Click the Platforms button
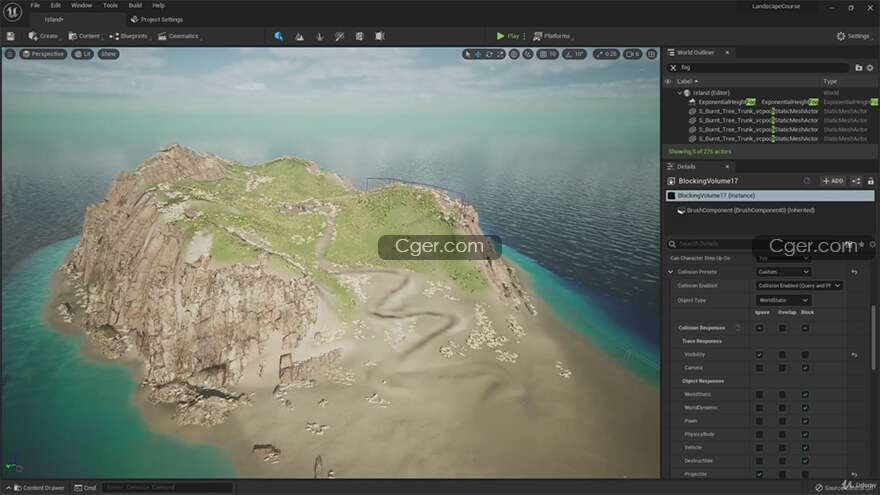Screen dimensions: 880x495 [552, 36]
